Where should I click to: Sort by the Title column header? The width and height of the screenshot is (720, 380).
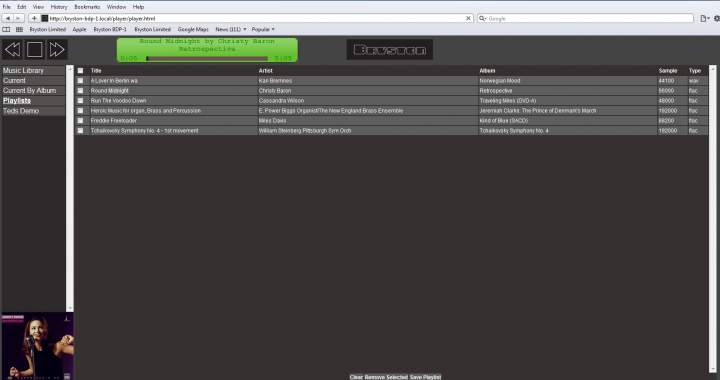point(96,71)
